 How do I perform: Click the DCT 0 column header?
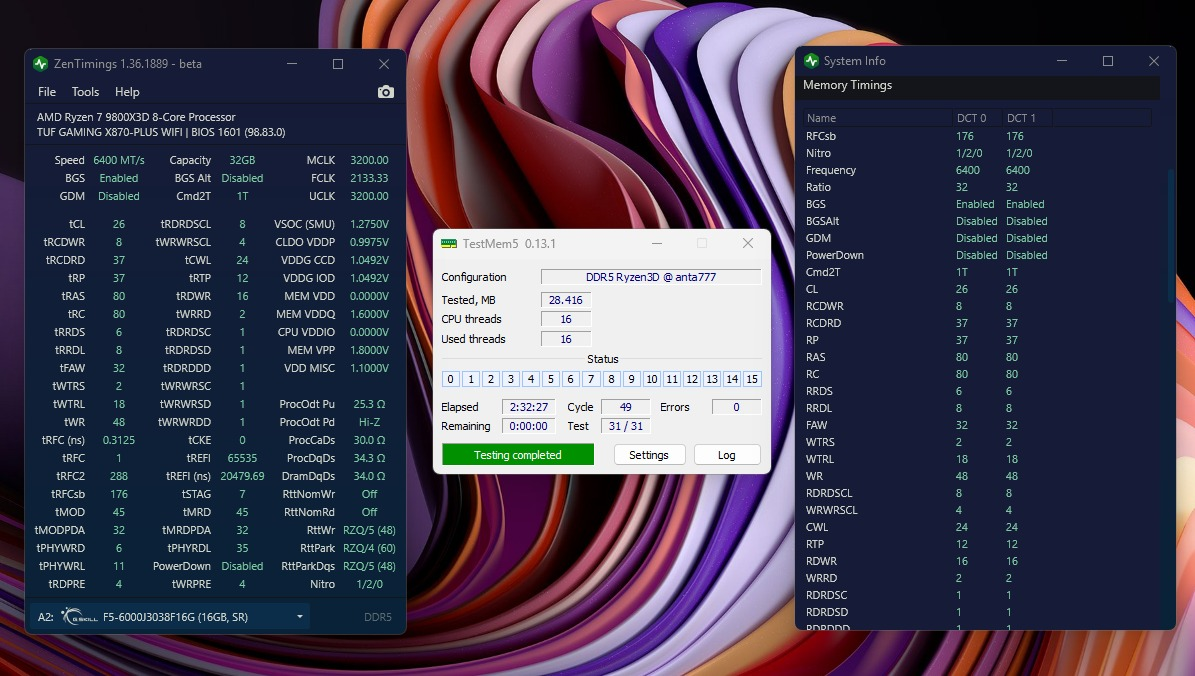[x=977, y=118]
